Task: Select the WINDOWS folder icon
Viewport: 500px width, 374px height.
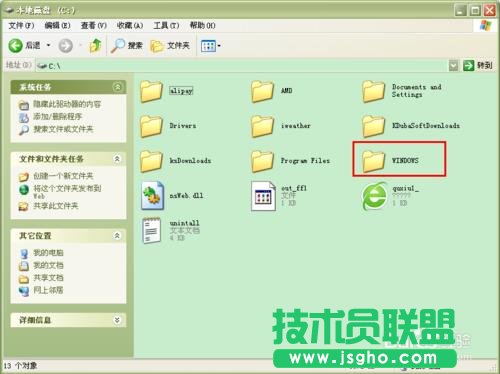Action: pyautogui.click(x=374, y=161)
